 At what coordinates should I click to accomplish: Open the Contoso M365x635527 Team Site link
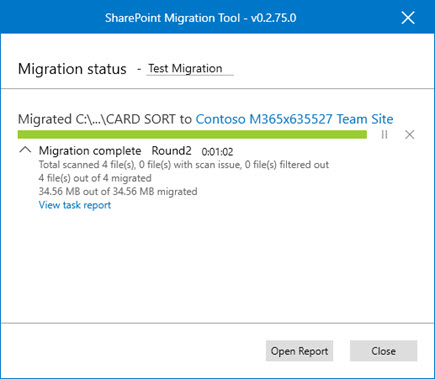[294, 119]
